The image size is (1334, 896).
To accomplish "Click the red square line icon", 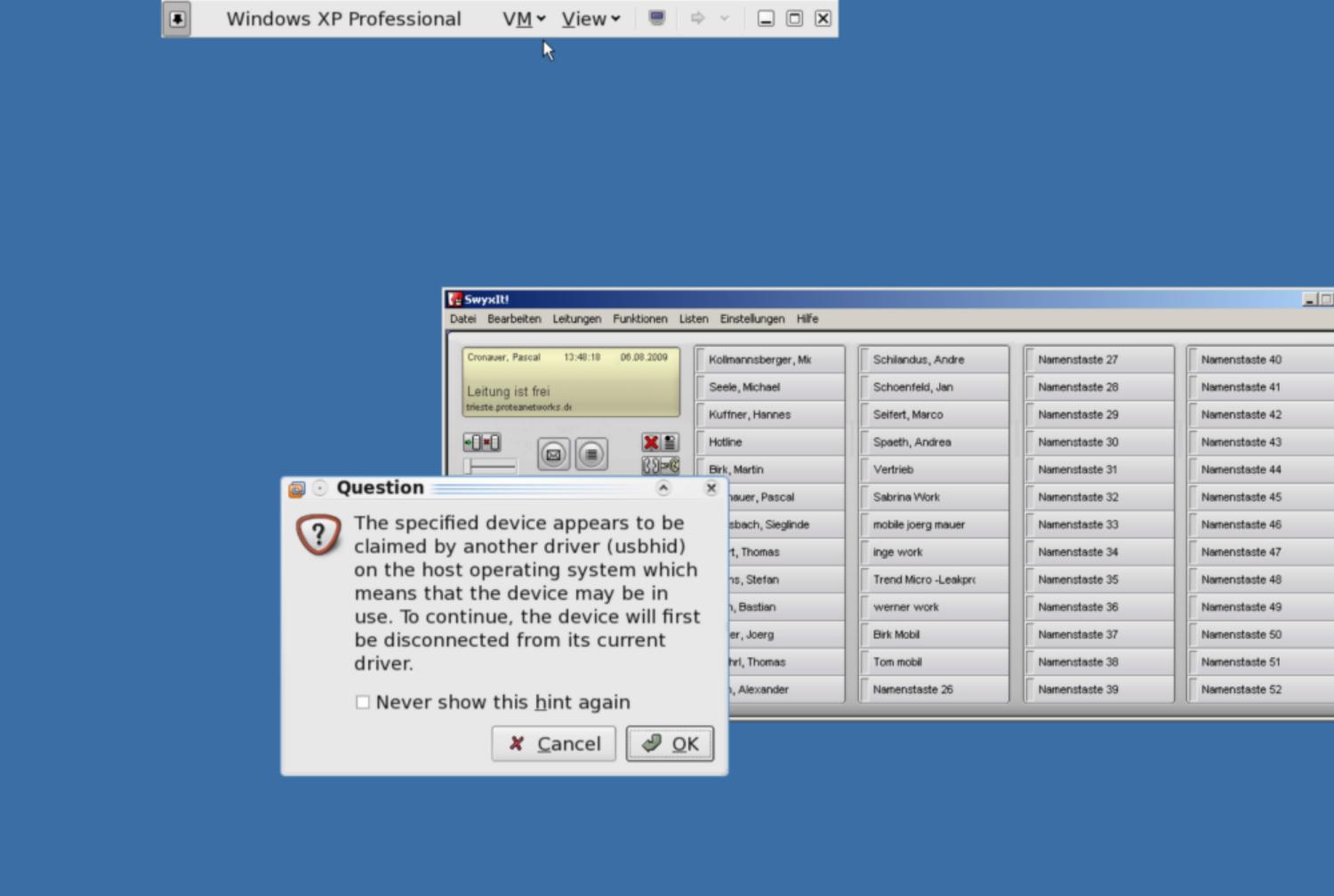I will pos(491,443).
